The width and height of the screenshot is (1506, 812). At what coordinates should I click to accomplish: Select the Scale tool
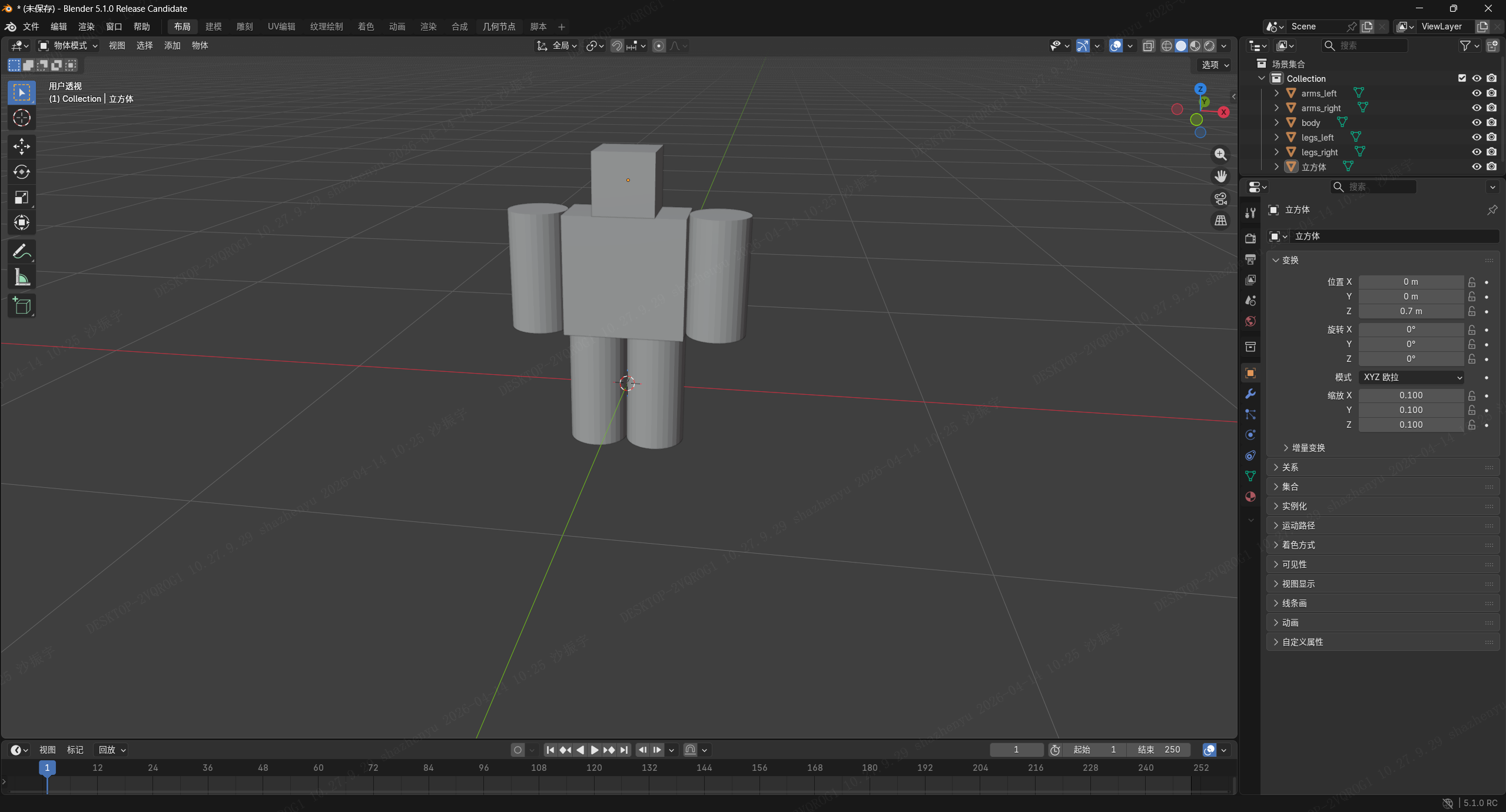[22, 197]
